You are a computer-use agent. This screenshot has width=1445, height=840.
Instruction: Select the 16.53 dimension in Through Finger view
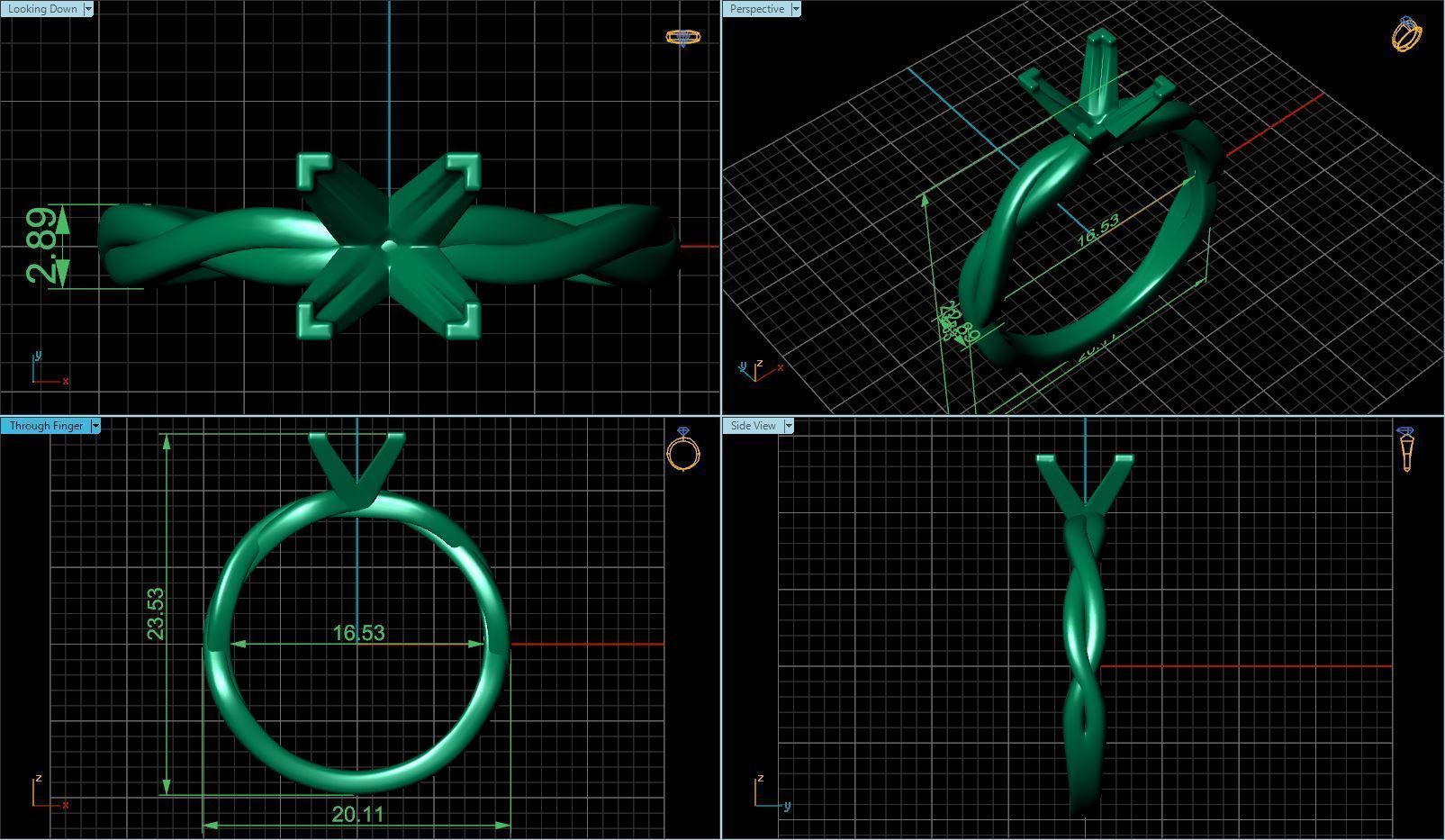click(358, 633)
